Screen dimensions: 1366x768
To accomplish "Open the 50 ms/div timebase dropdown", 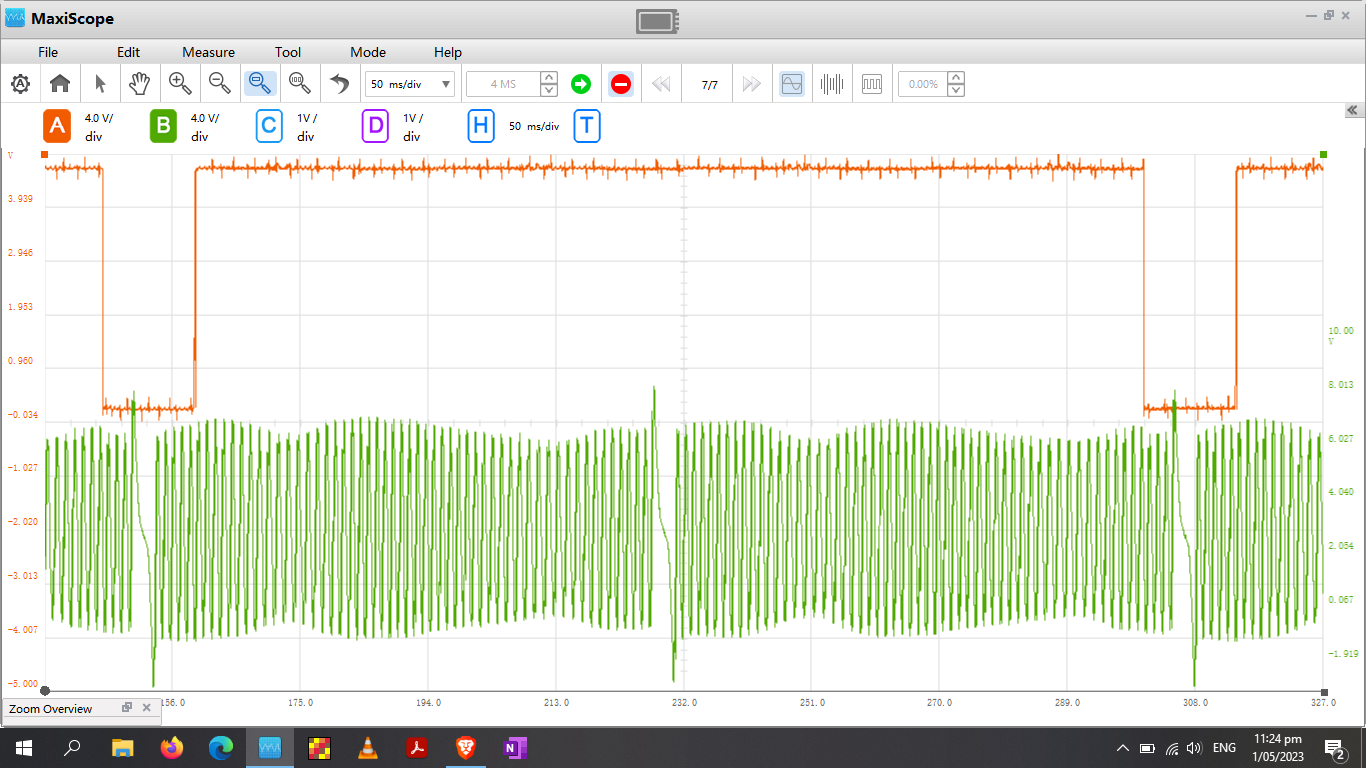I will tap(410, 84).
